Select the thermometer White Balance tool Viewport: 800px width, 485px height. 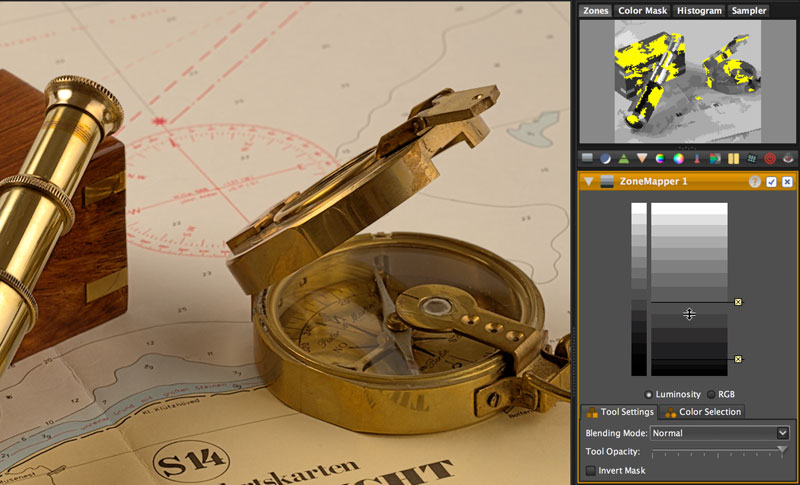click(x=697, y=159)
